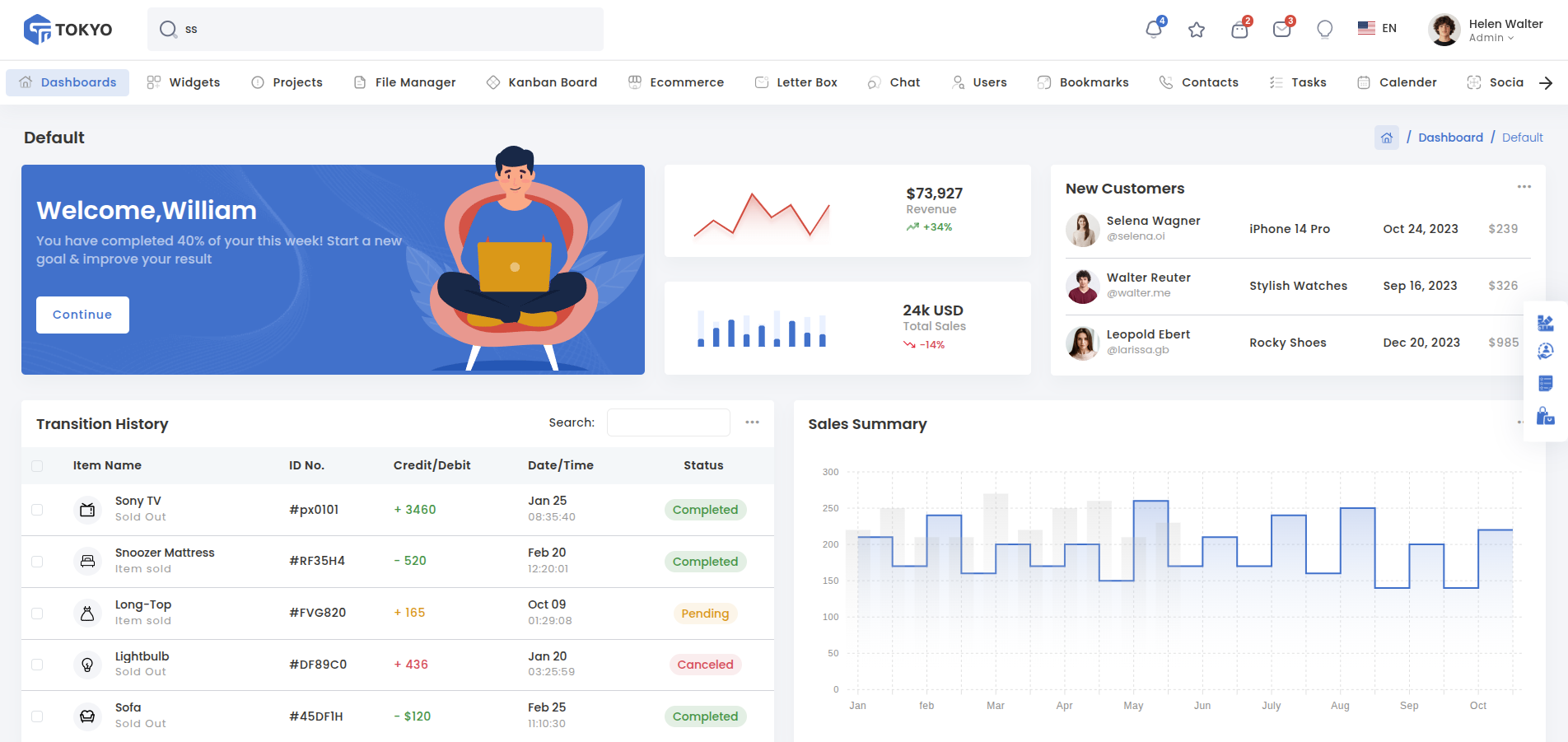Open the shopping bag cart icon
The height and width of the screenshot is (742, 1568).
click(x=1239, y=30)
